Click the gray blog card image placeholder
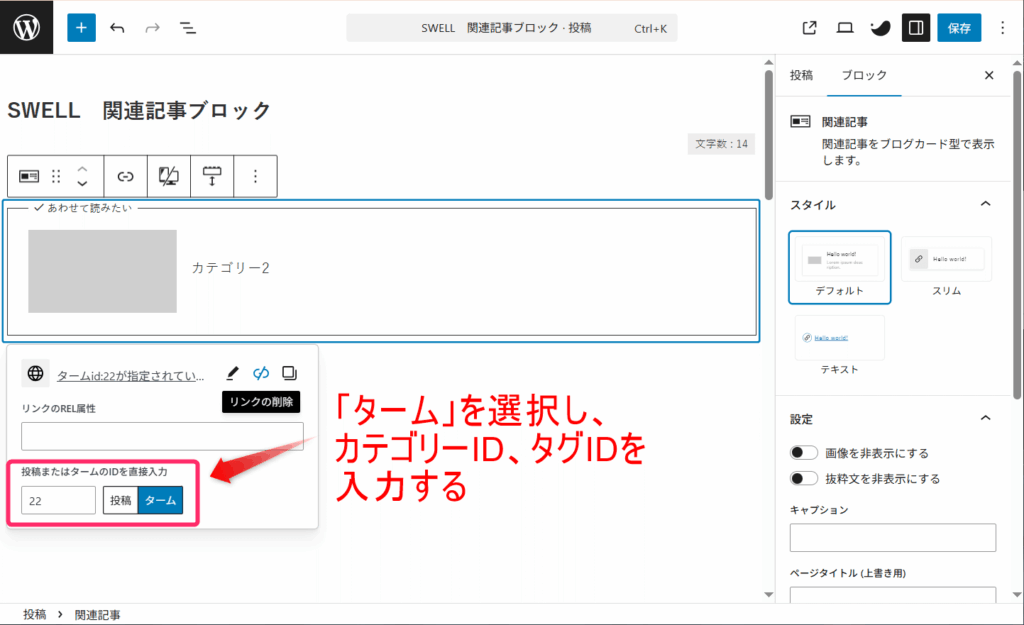 (102, 271)
